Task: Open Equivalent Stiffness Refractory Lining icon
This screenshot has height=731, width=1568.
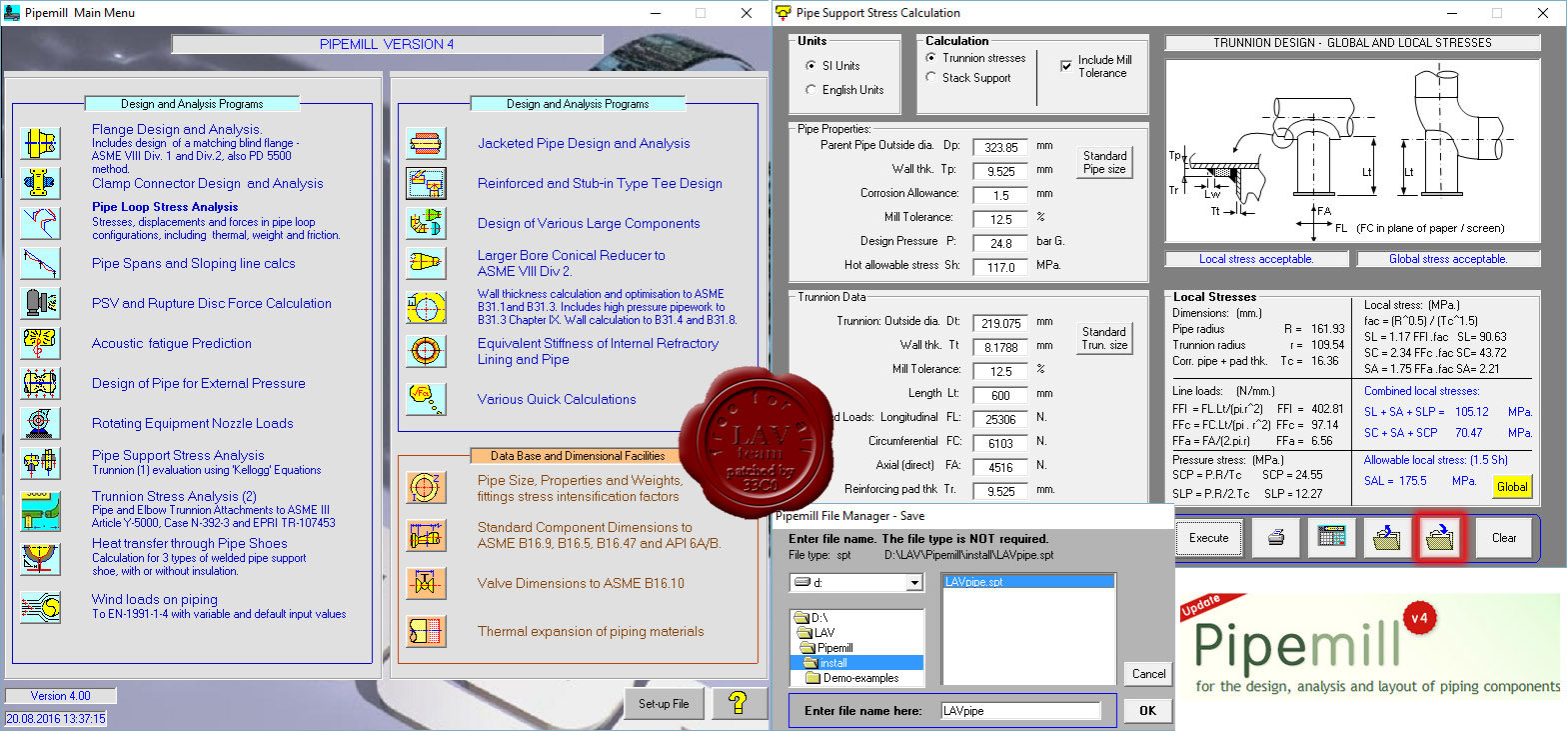Action: pyautogui.click(x=427, y=351)
